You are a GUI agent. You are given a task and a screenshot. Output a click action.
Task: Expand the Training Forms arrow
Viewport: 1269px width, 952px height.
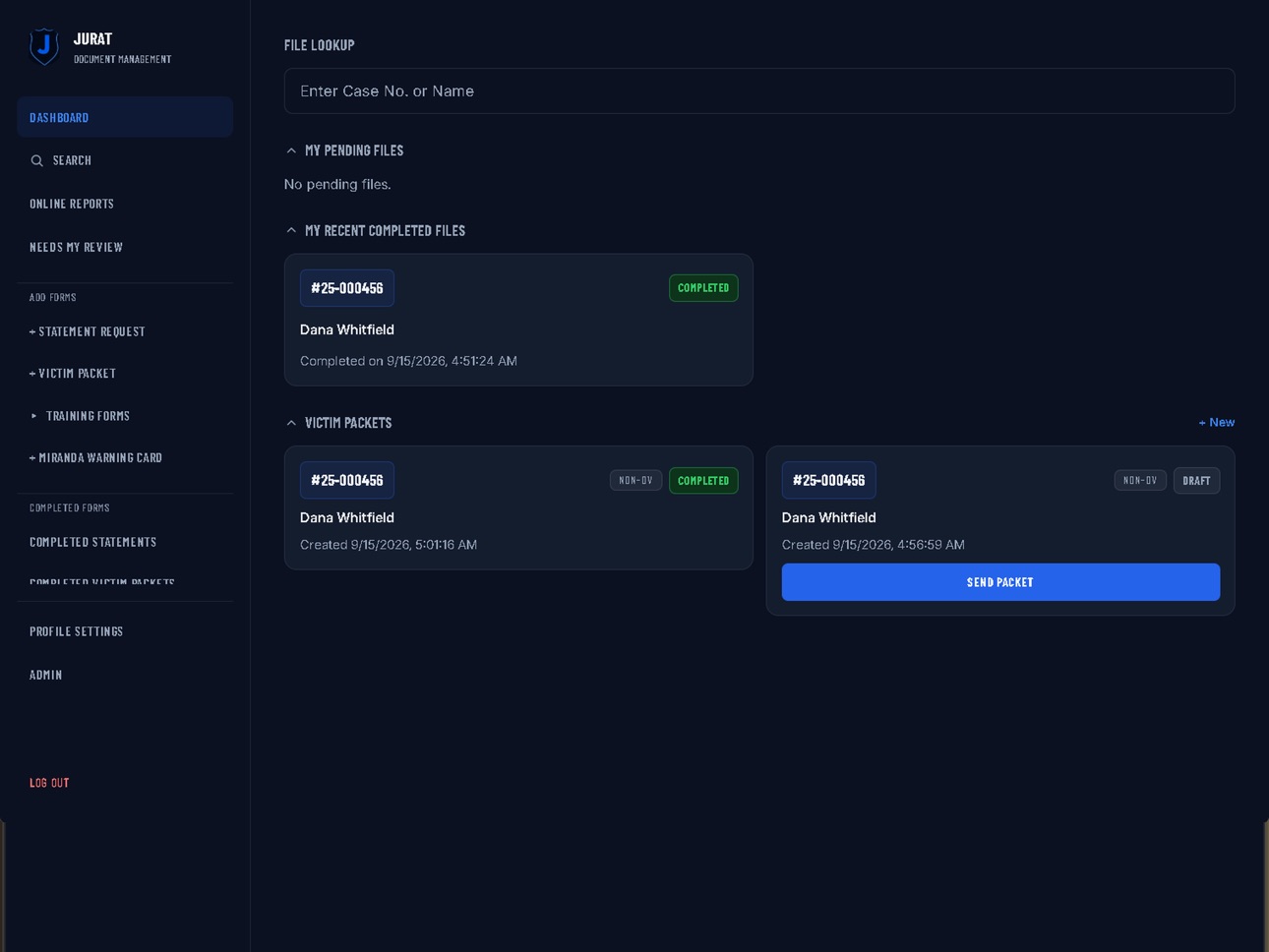point(34,416)
